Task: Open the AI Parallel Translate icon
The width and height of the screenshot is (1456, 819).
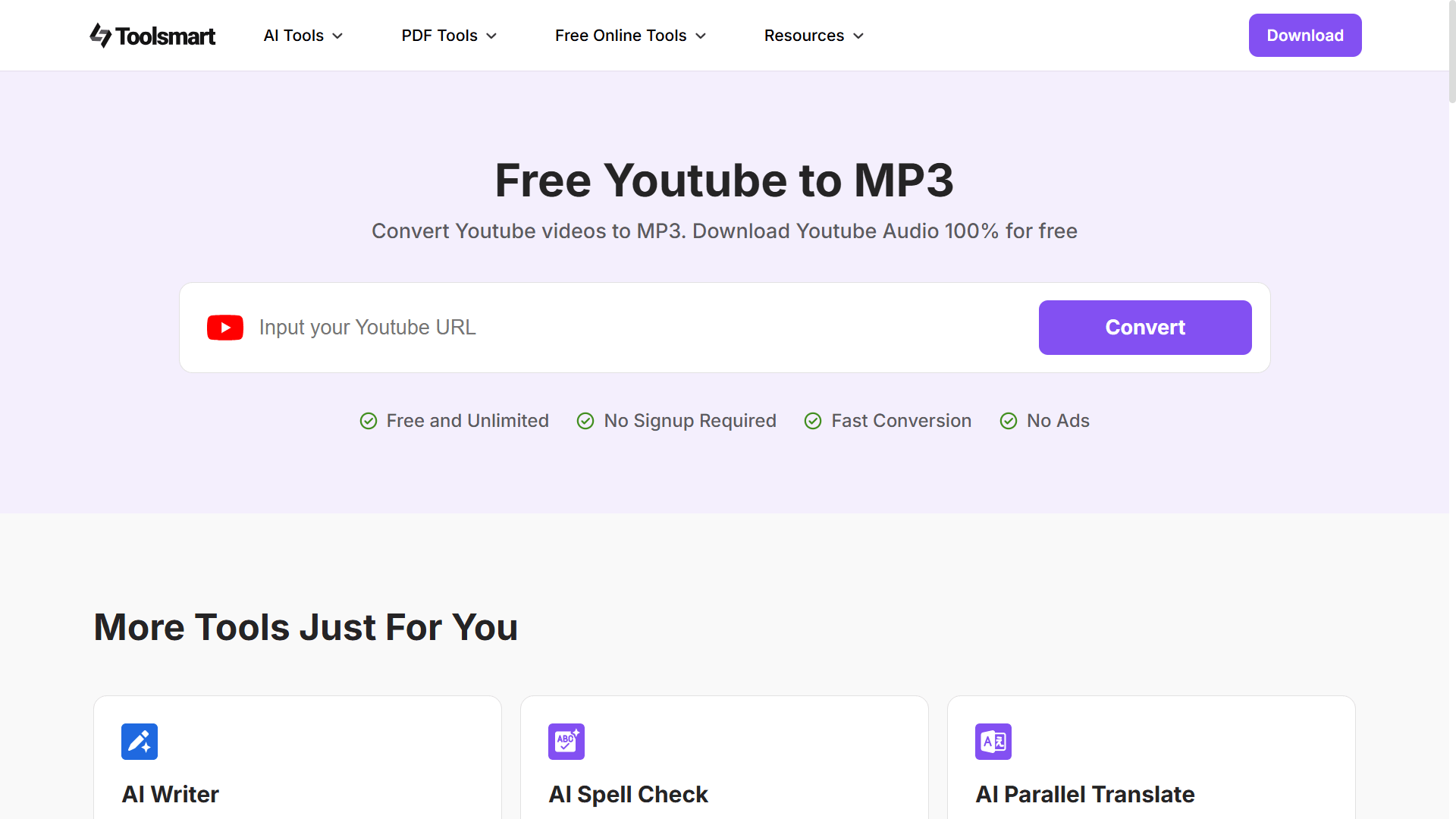Action: [x=993, y=741]
